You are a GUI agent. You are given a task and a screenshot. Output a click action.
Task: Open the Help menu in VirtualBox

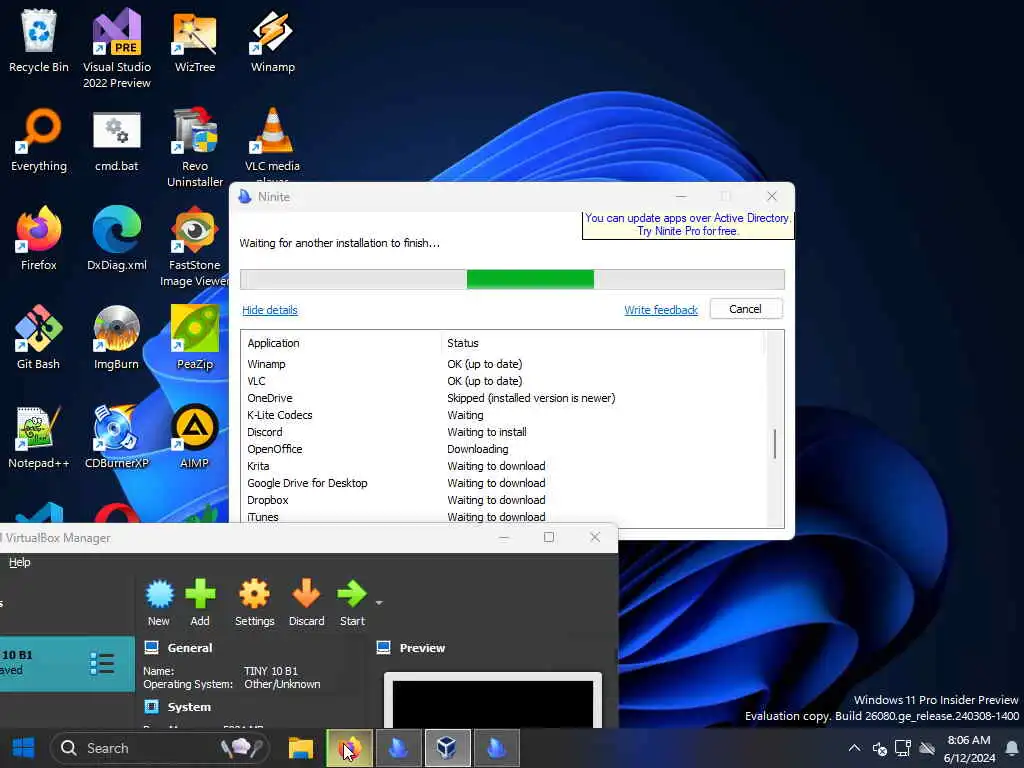[20, 562]
